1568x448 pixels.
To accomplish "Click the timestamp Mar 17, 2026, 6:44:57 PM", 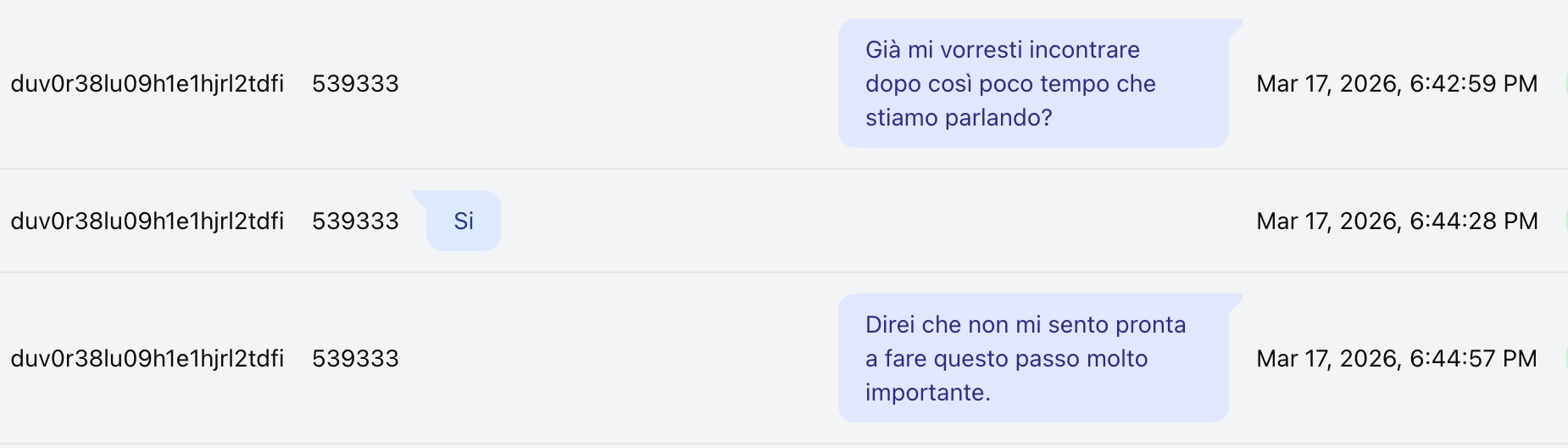I will pos(1397,358).
